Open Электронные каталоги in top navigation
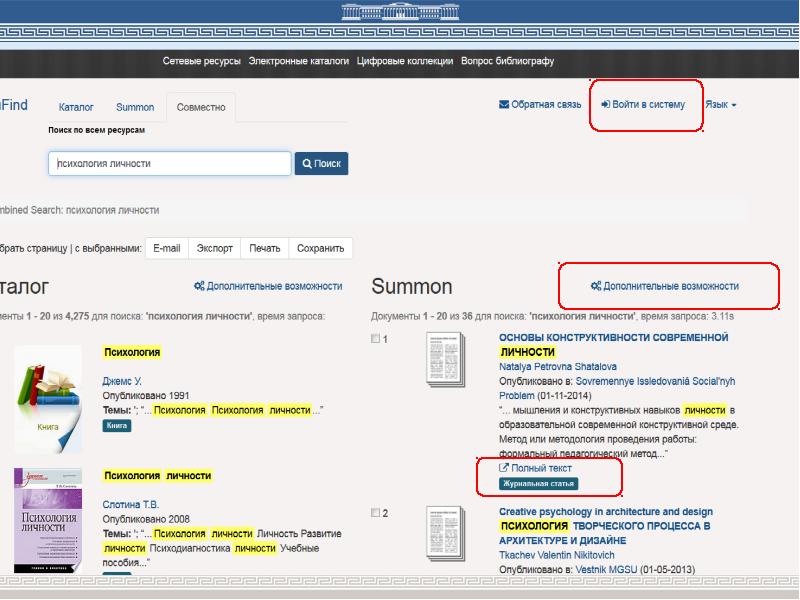 point(298,61)
